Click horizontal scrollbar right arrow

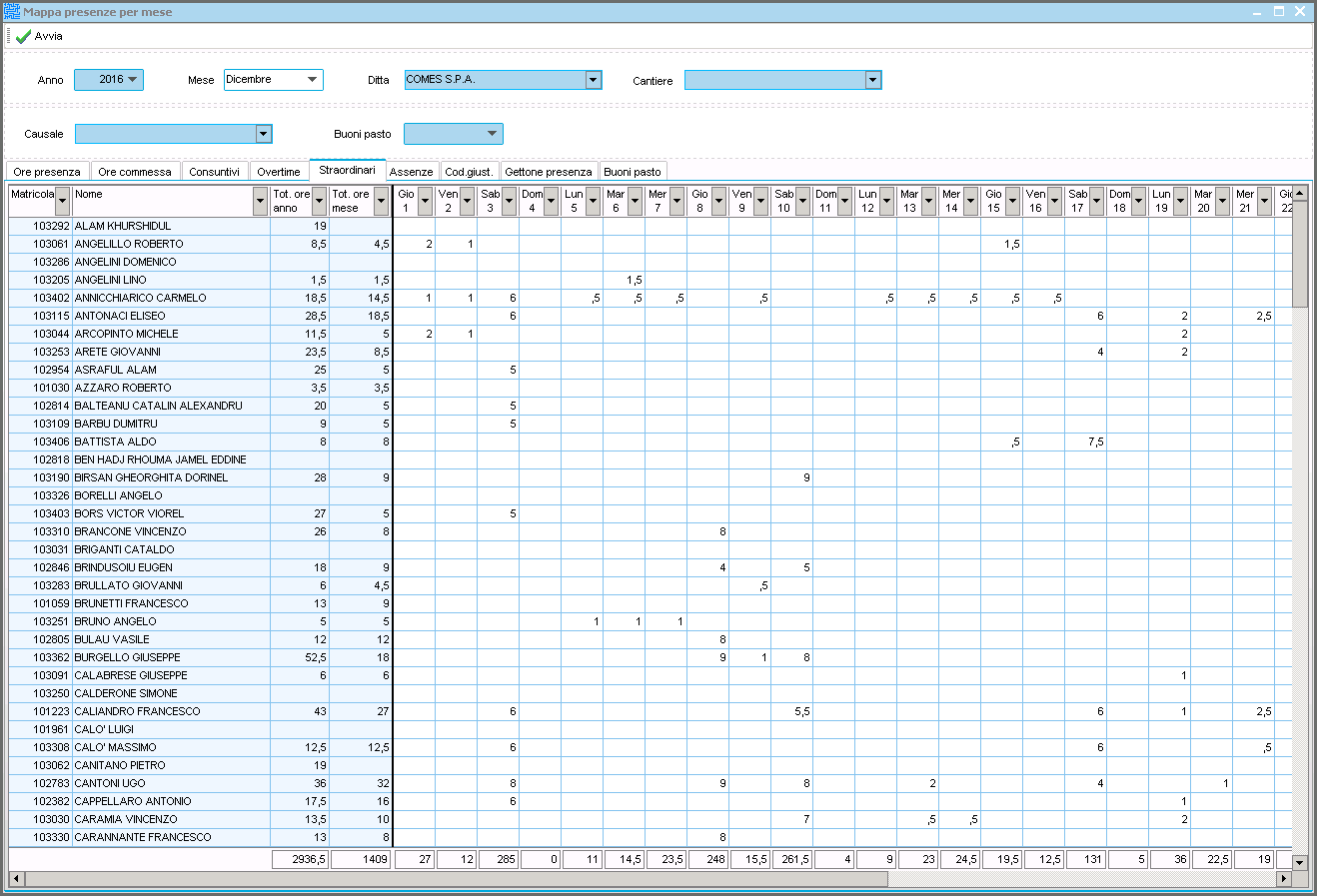[x=1284, y=879]
